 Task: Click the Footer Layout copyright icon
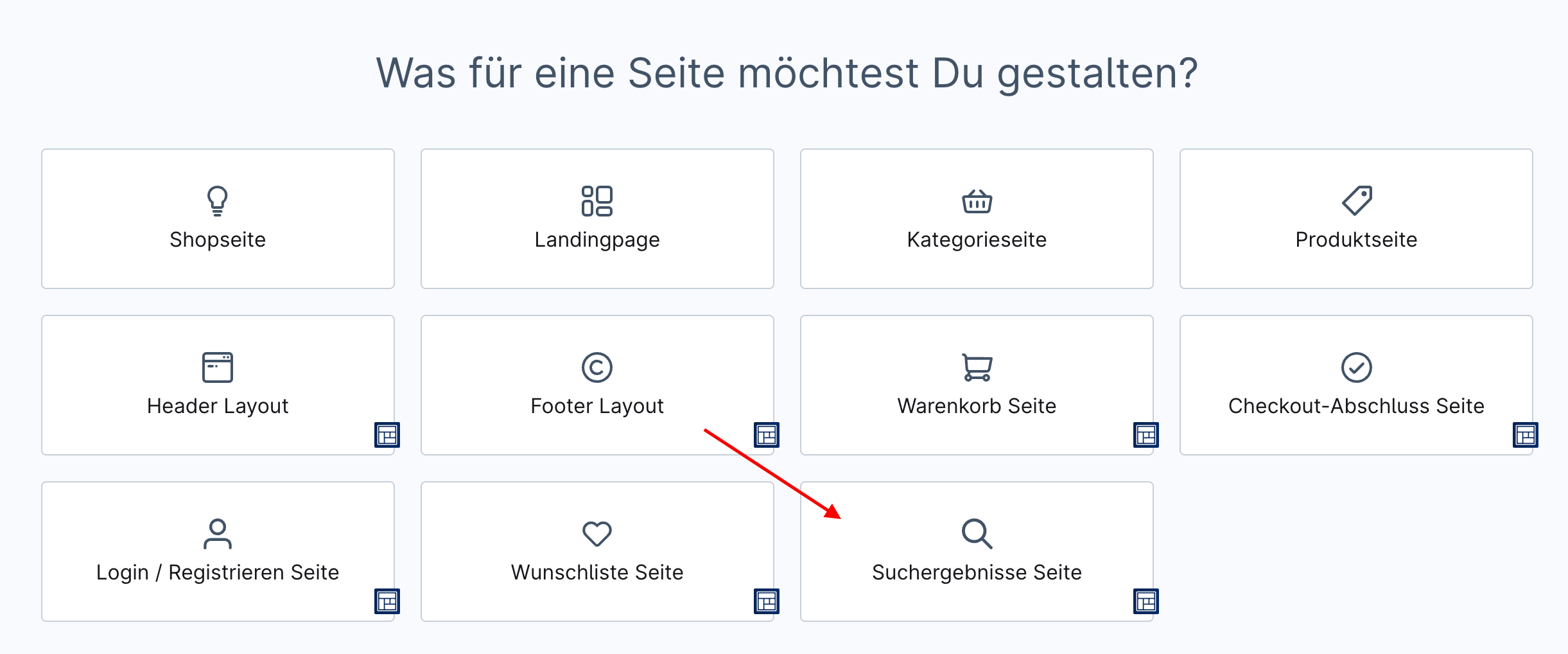pos(597,367)
